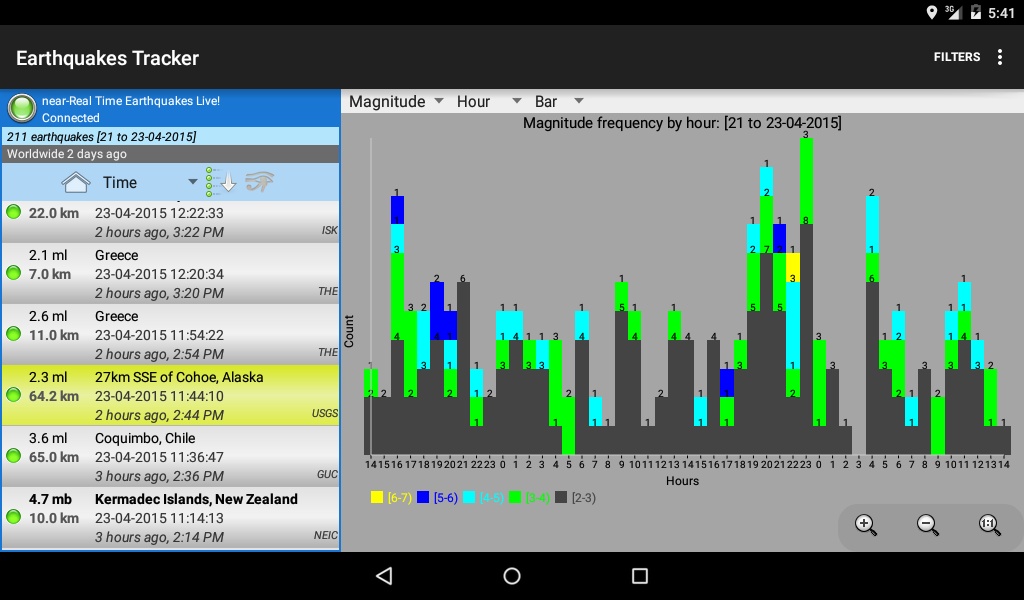Zoom out of the chart
Viewport: 1024px width, 600px height.
click(x=927, y=524)
